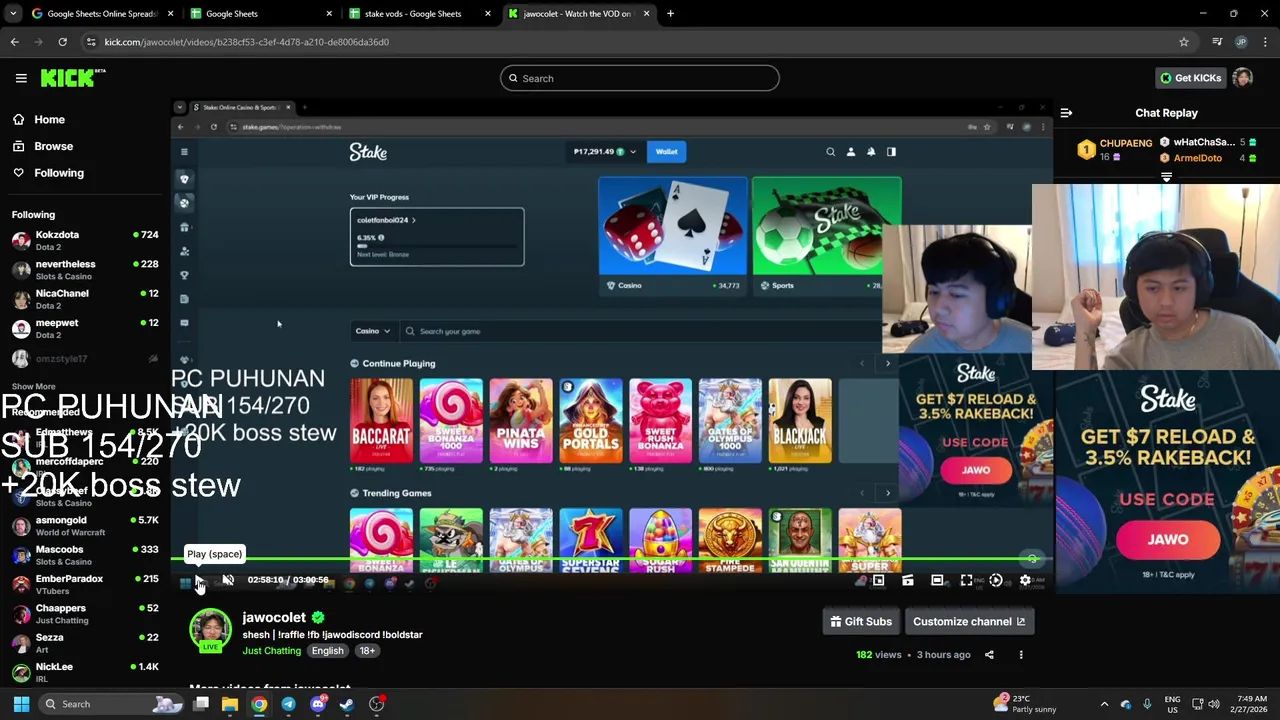
Task: Switch to the Google Sheets: Online Spreadsheet tab
Action: click(100, 14)
